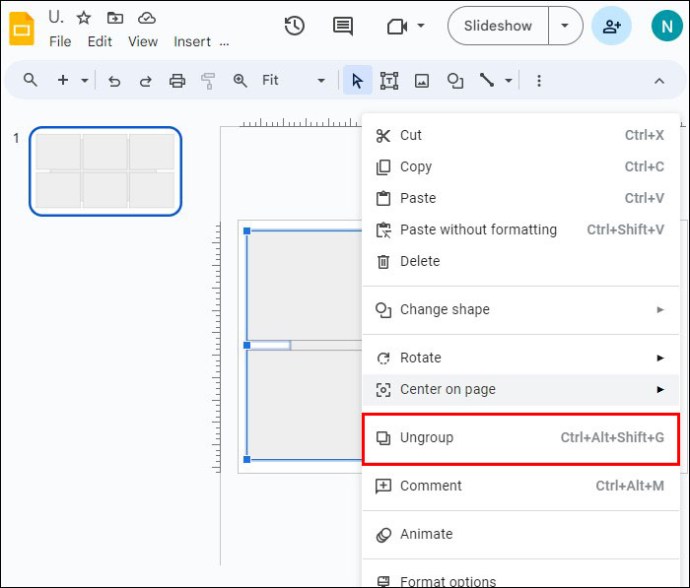Click the top-left selection handle

pos(247,231)
